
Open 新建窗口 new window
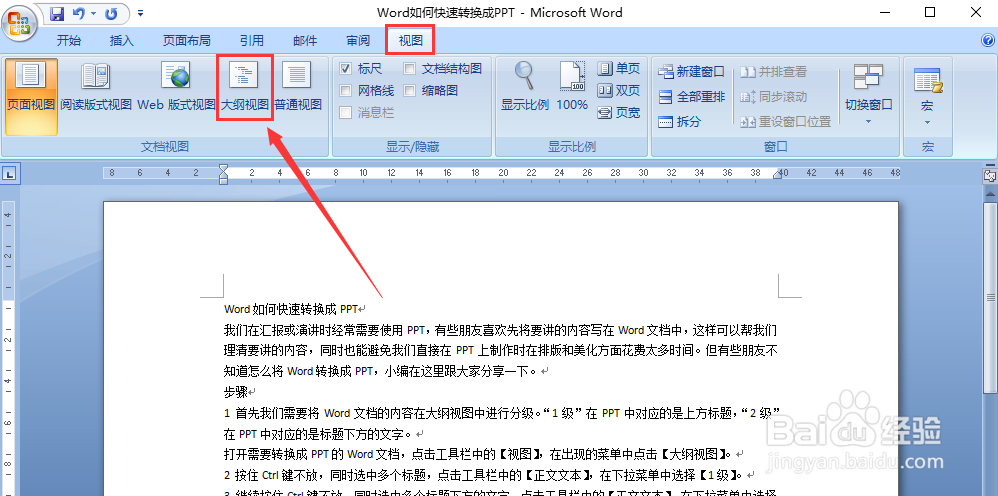691,72
